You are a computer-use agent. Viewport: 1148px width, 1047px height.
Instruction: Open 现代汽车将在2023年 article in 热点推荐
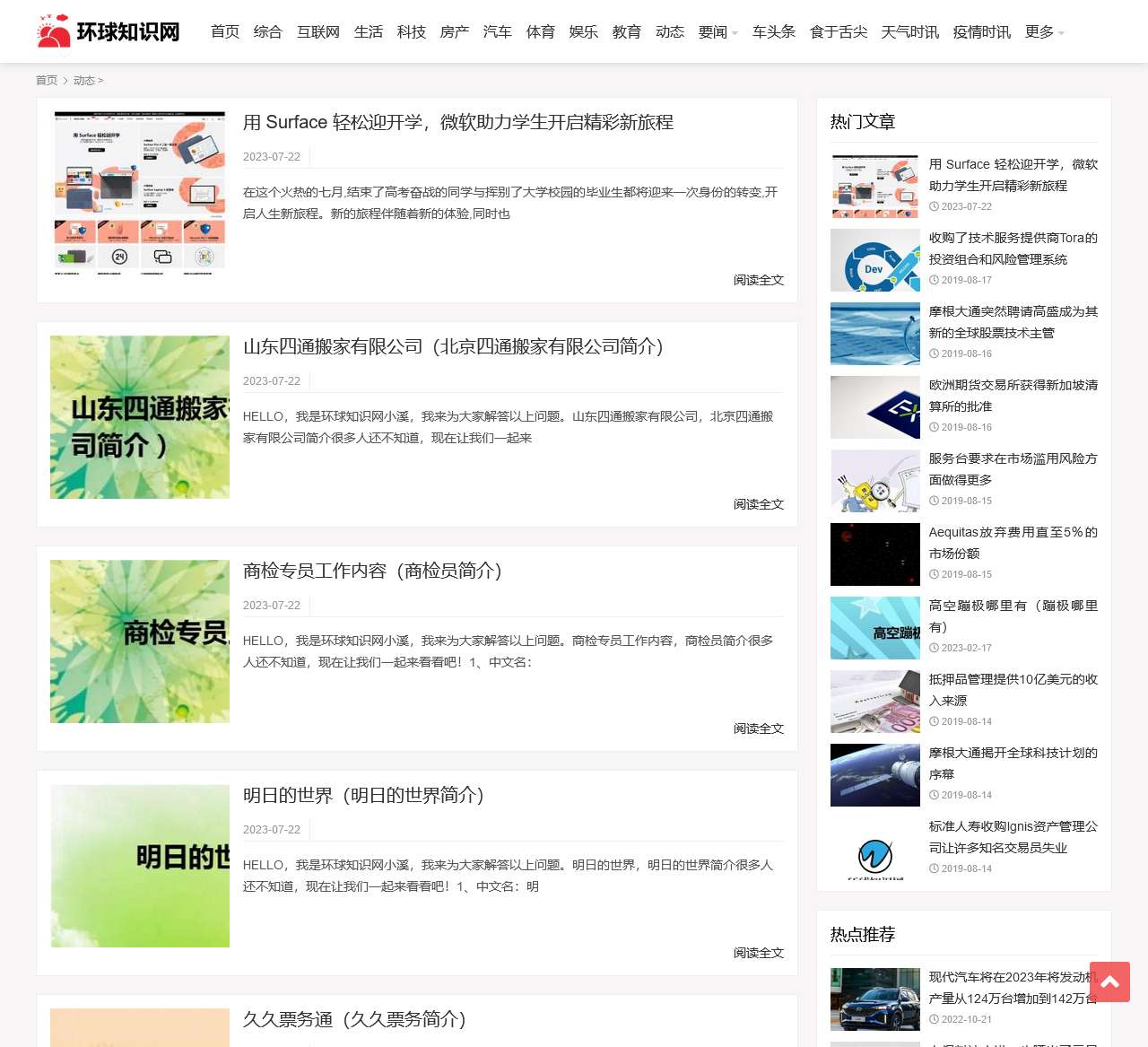pos(1013,988)
